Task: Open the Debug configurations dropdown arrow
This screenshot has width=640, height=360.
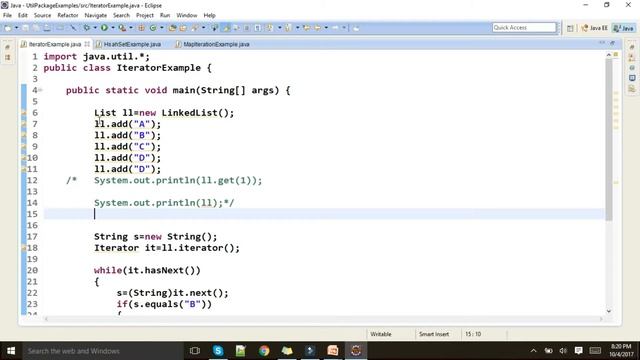Action: coord(95,28)
